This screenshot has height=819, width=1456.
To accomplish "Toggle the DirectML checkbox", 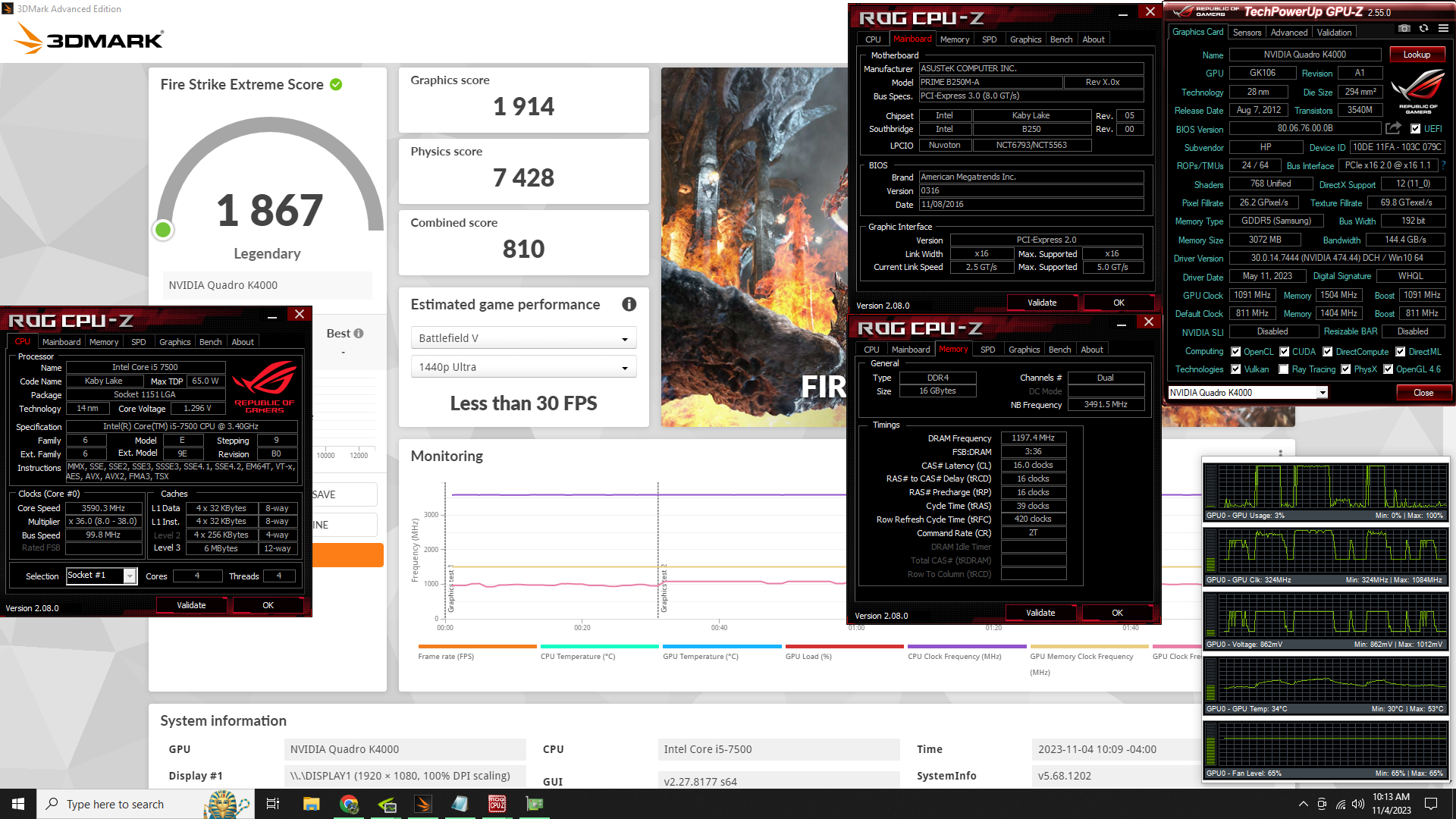I will coord(1401,352).
